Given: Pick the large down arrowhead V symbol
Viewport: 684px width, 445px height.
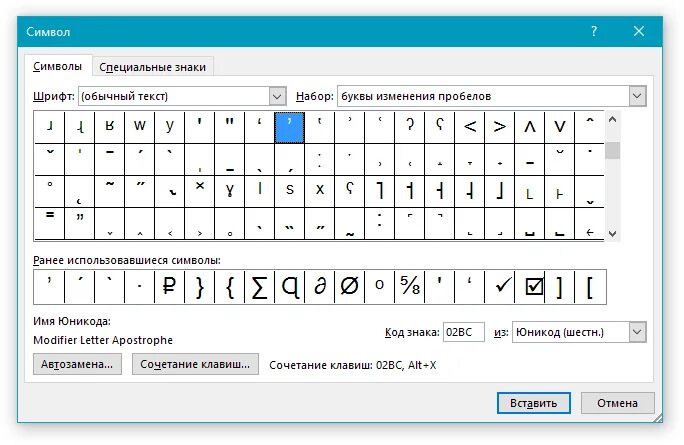Looking at the screenshot, I should click(560, 127).
